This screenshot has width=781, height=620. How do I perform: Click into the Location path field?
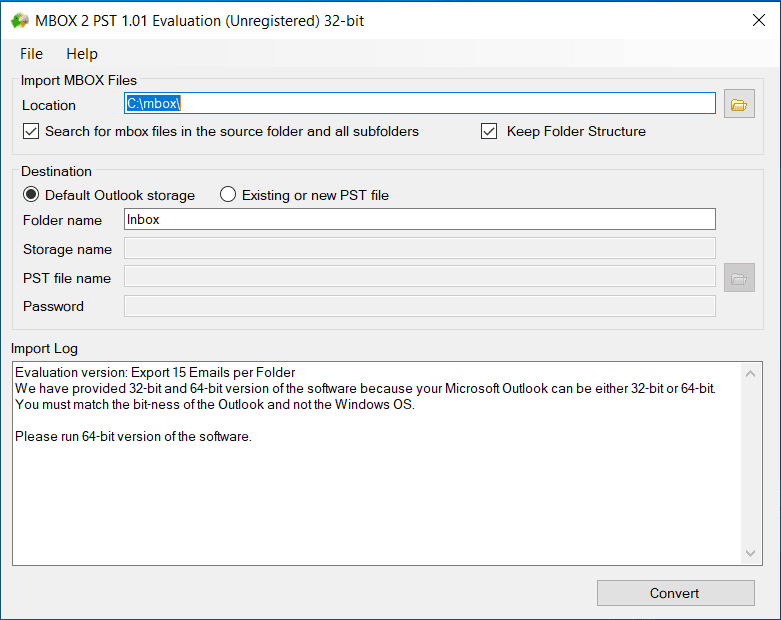click(x=420, y=103)
